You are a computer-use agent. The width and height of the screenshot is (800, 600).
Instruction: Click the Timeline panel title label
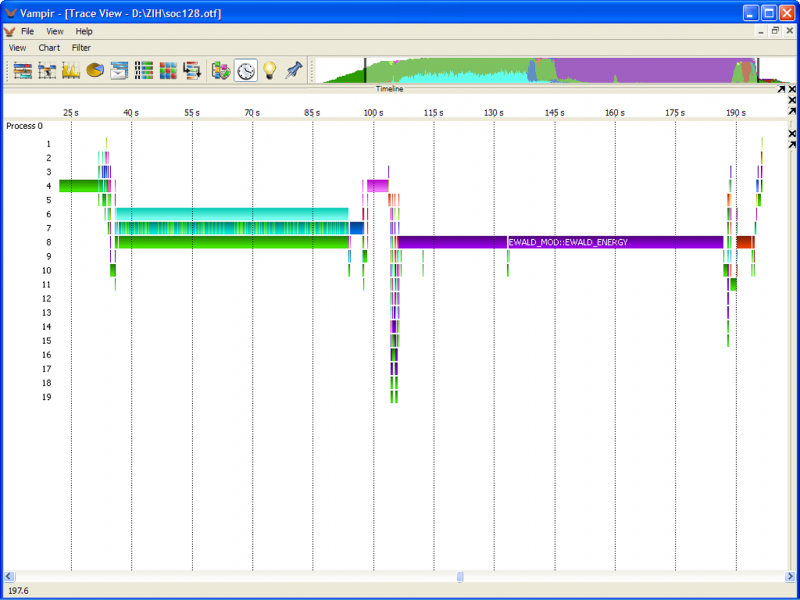[x=389, y=89]
